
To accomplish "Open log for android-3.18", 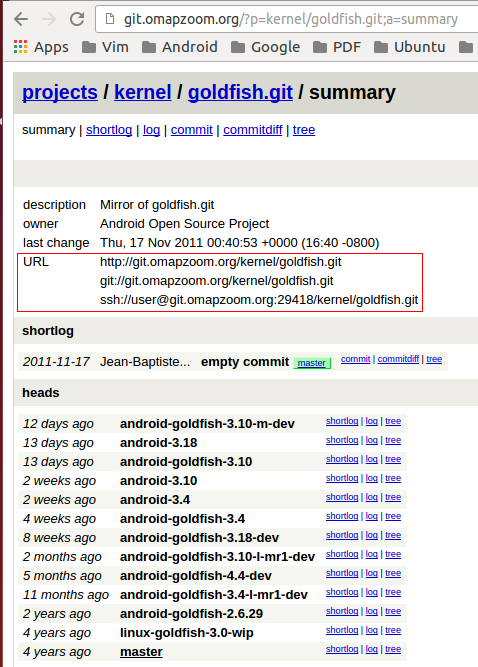I will [372, 440].
